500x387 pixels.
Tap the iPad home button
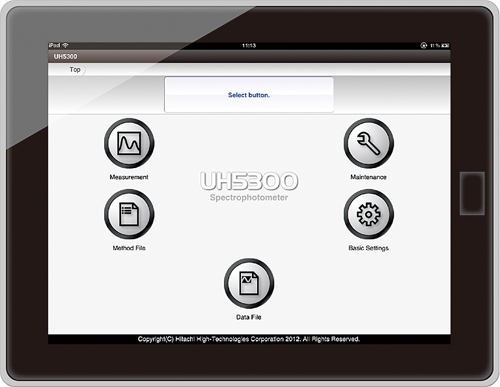472,193
